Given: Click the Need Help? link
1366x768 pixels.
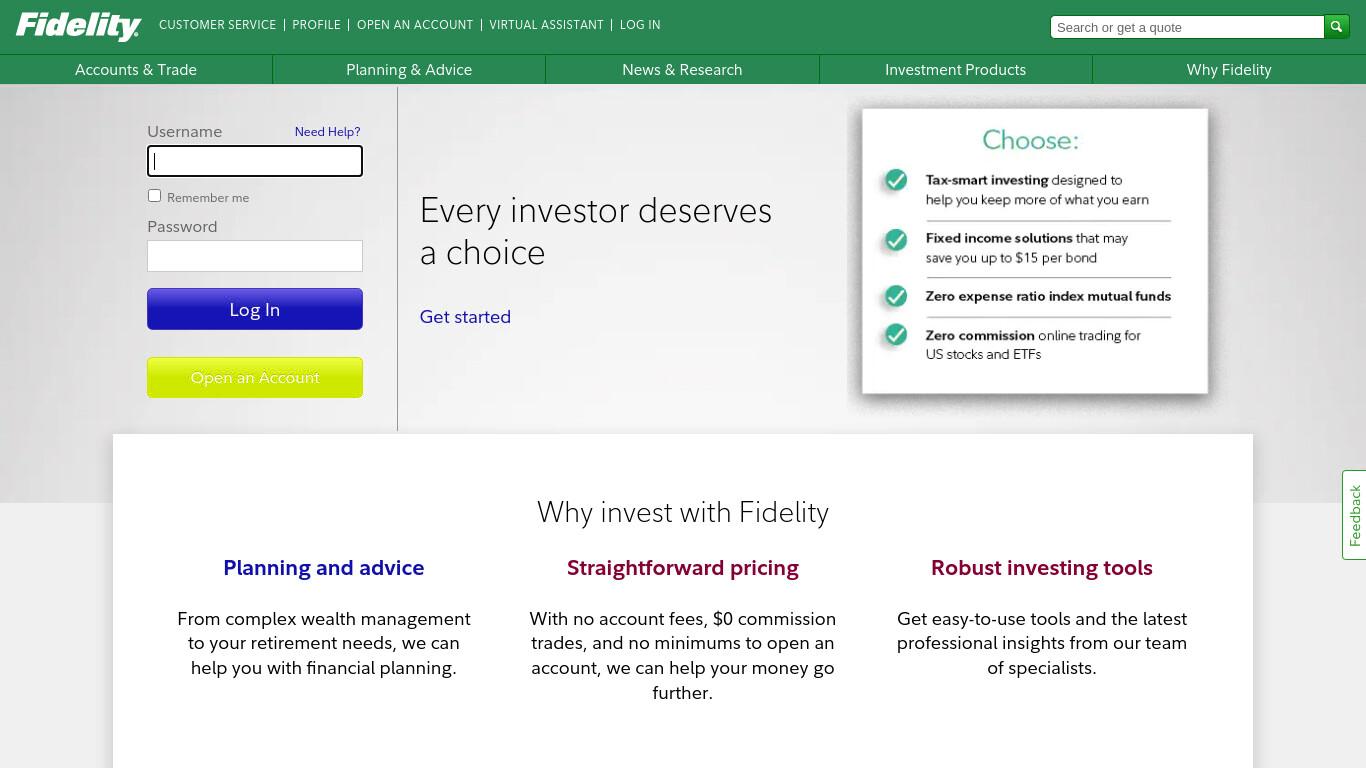Looking at the screenshot, I should (327, 131).
